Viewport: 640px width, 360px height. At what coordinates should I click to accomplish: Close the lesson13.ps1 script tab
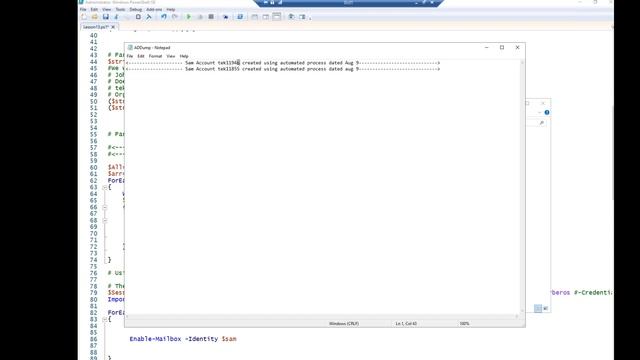tap(113, 27)
